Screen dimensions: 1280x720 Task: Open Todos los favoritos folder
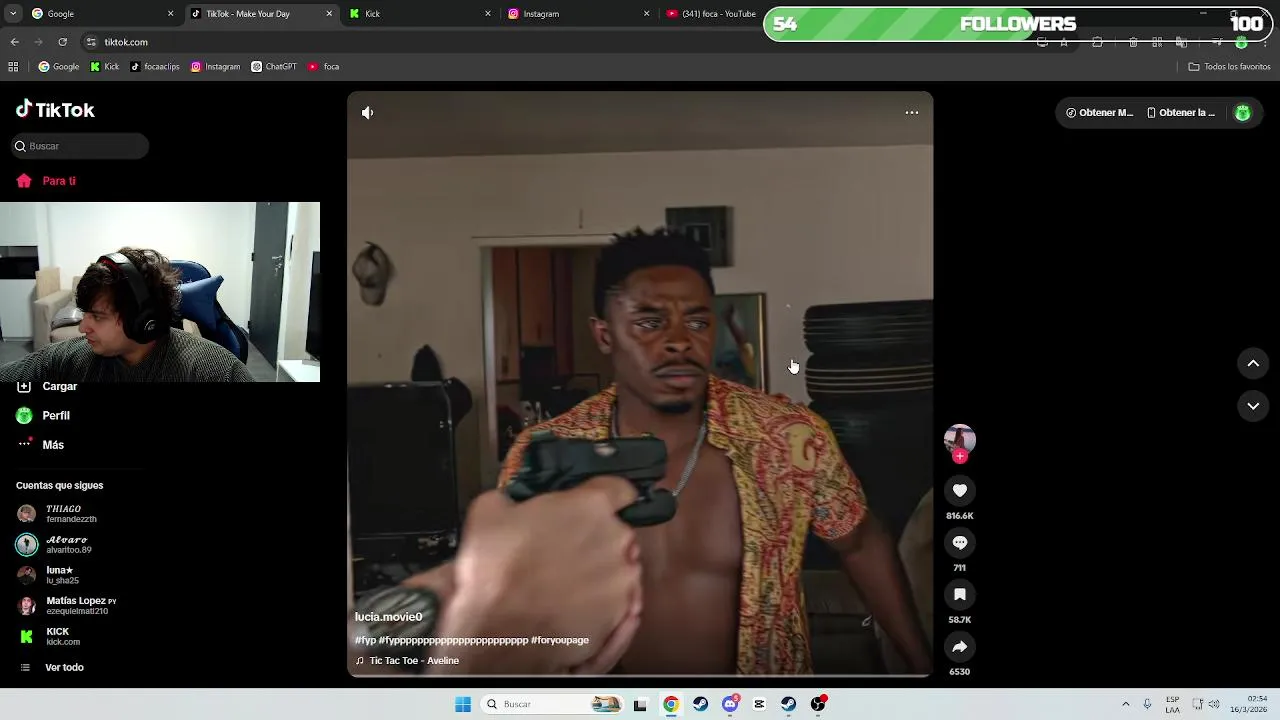[1229, 67]
